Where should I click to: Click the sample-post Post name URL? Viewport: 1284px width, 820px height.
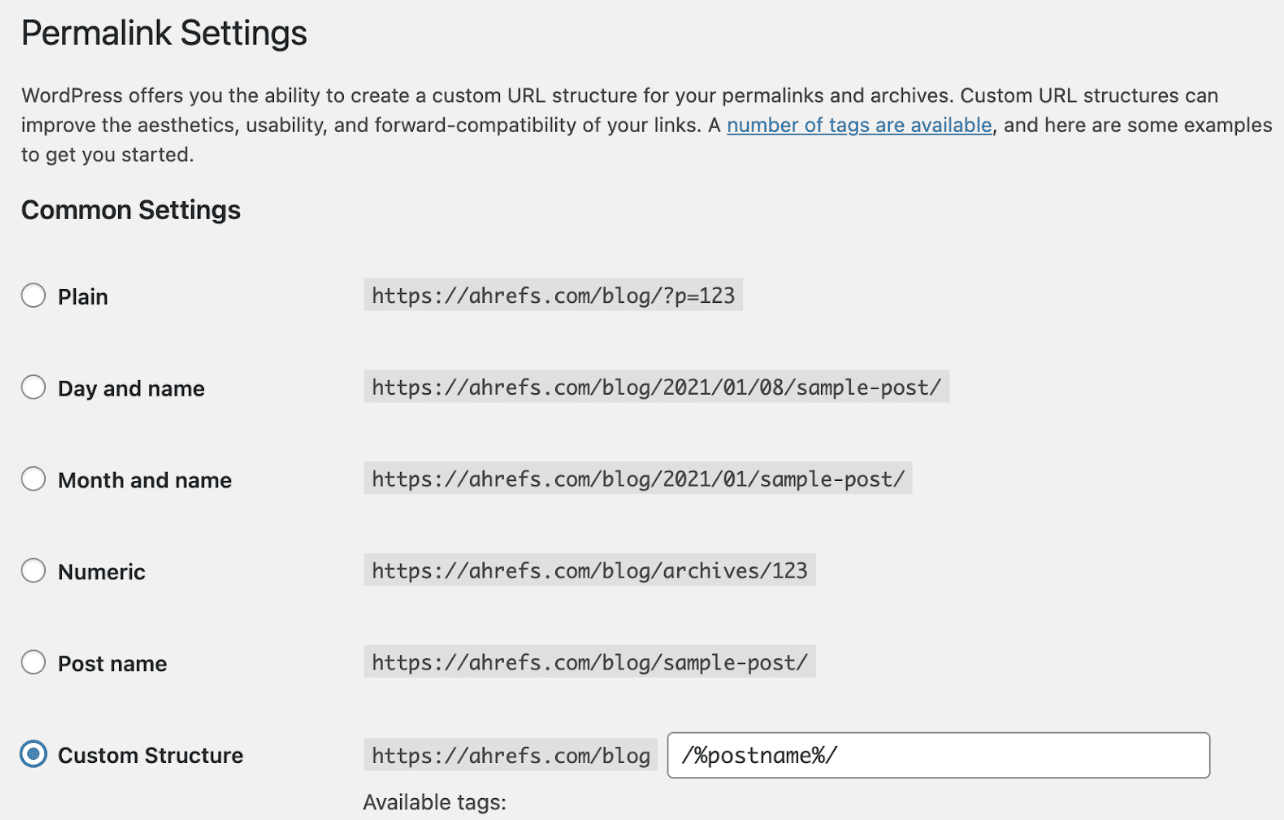[589, 661]
